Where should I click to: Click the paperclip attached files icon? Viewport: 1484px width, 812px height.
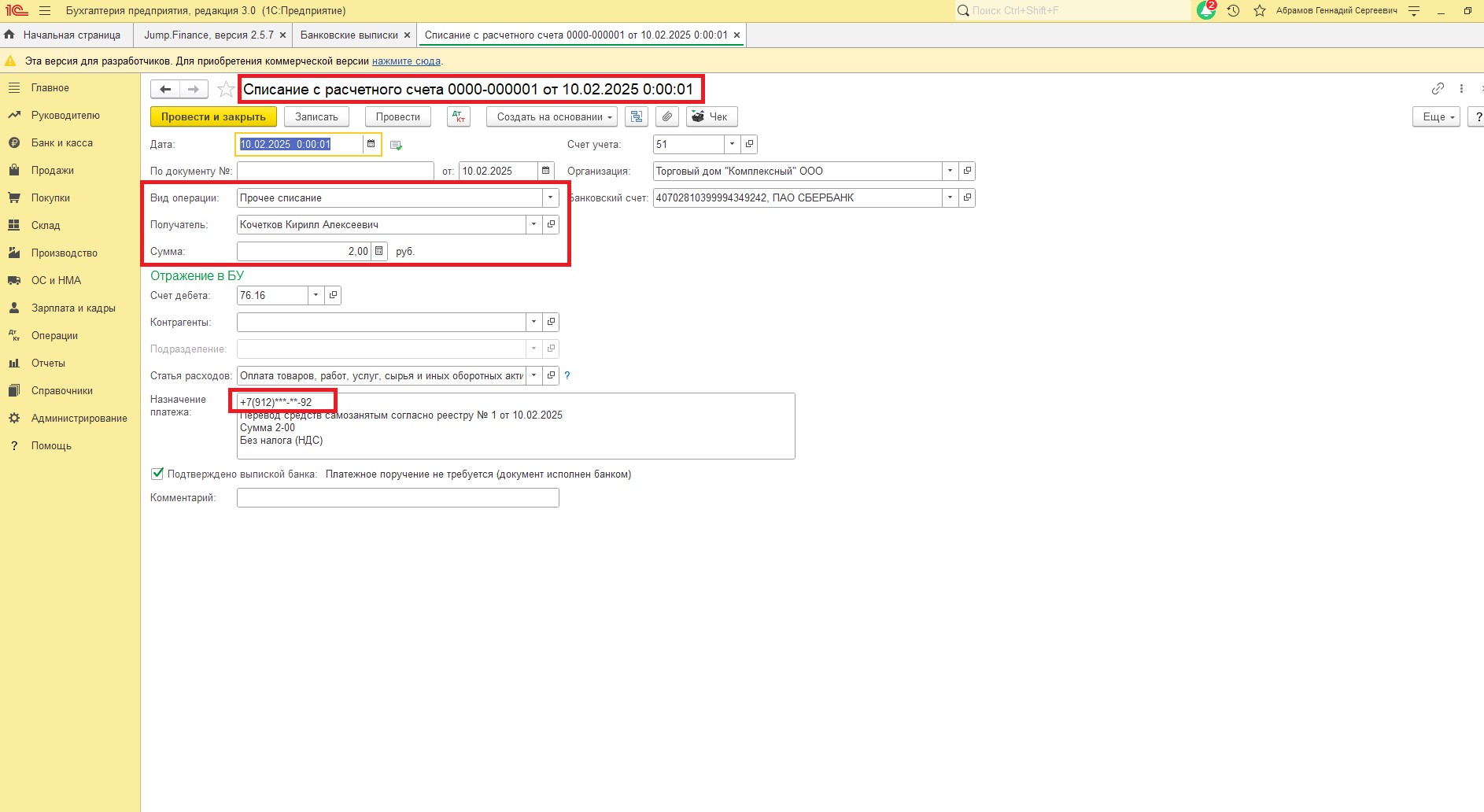pyautogui.click(x=666, y=116)
